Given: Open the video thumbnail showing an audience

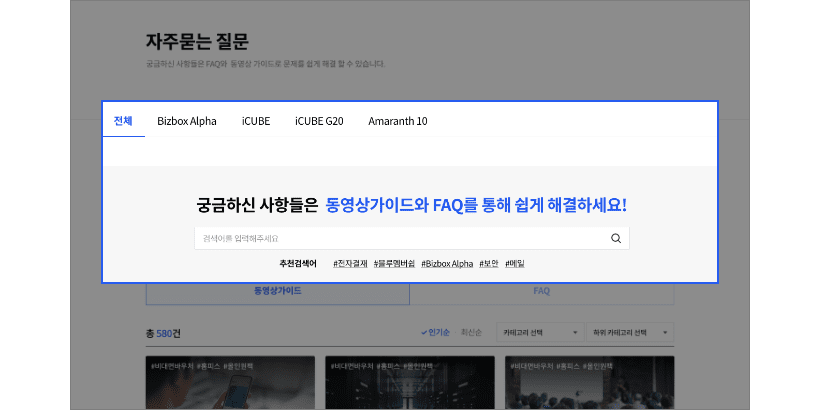Looking at the screenshot, I should [x=589, y=383].
